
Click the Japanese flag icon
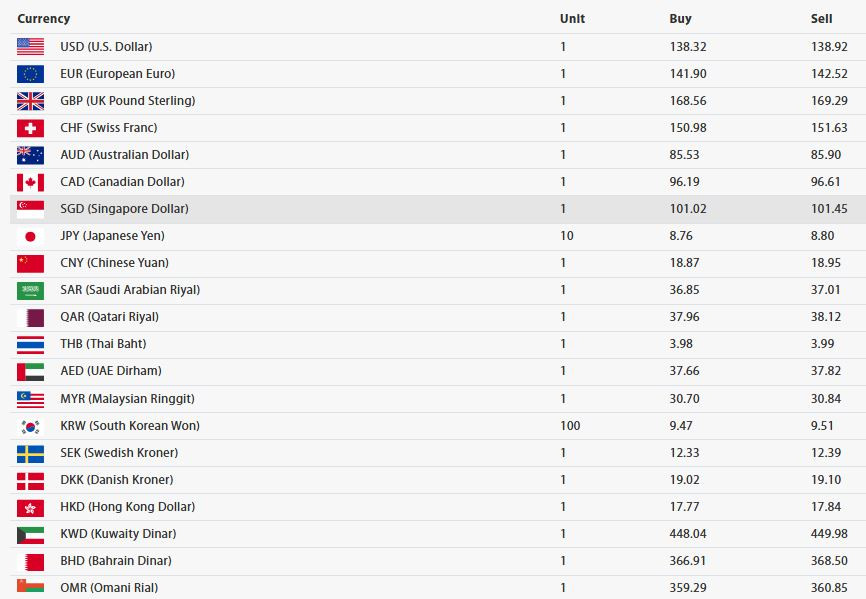(x=30, y=236)
